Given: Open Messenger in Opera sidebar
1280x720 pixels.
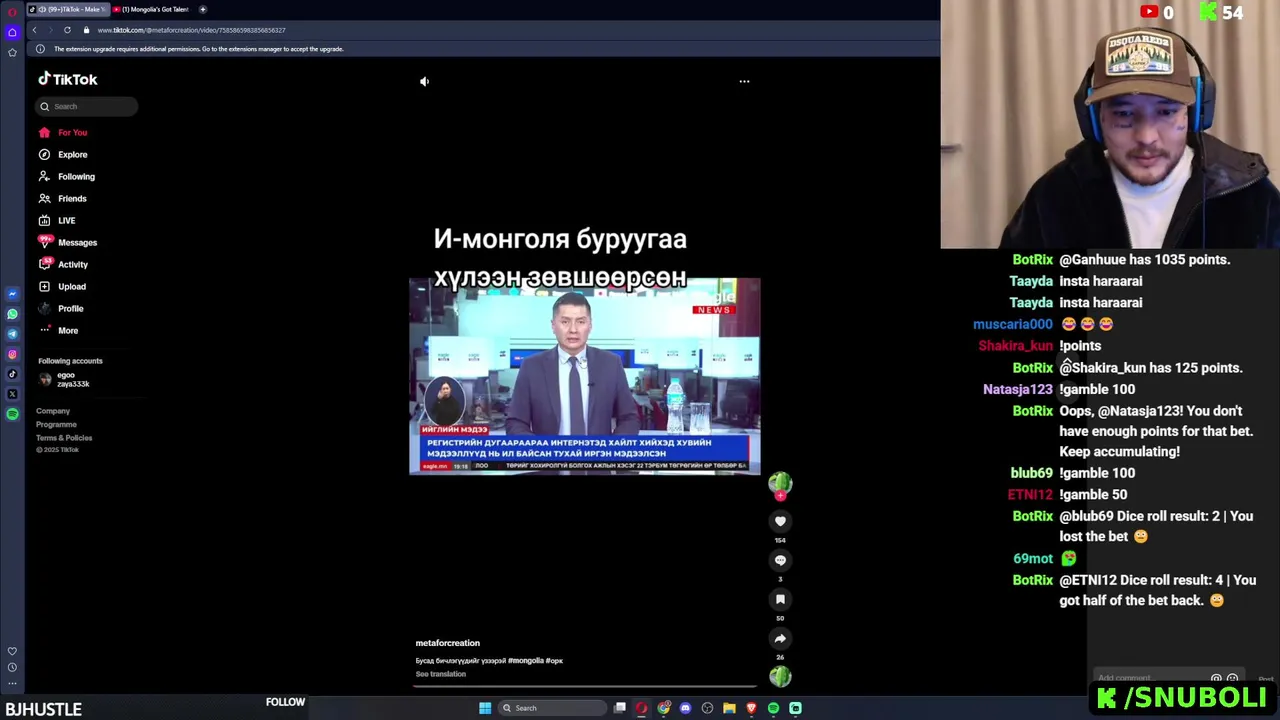Looking at the screenshot, I should tap(12, 294).
